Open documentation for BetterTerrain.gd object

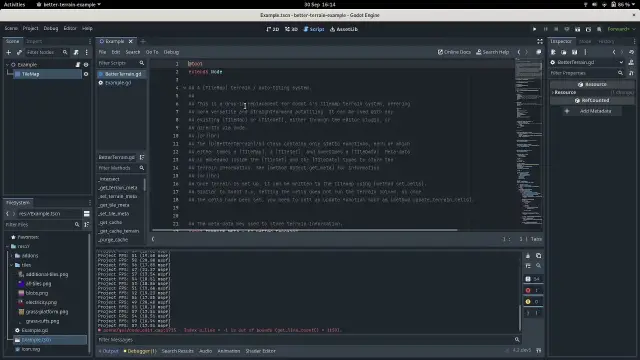(x=631, y=62)
